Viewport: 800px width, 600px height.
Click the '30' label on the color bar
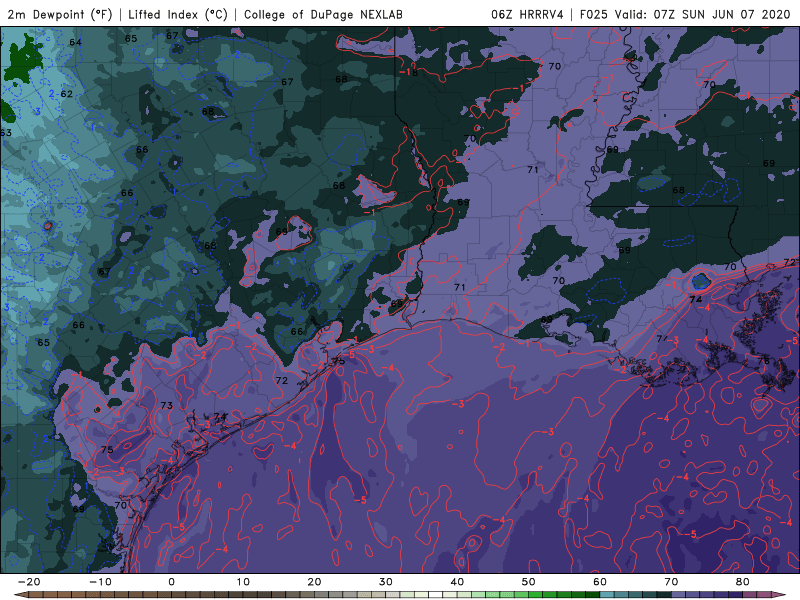click(x=386, y=582)
